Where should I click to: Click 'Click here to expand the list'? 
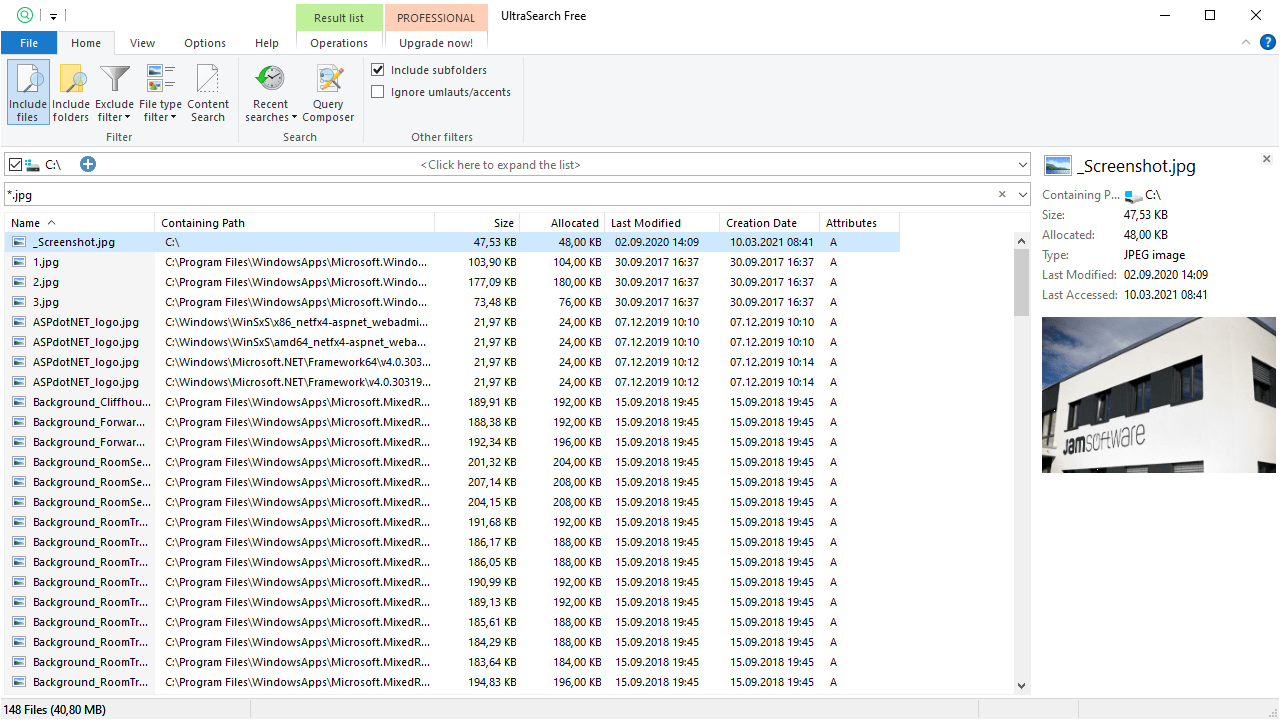[x=500, y=165]
